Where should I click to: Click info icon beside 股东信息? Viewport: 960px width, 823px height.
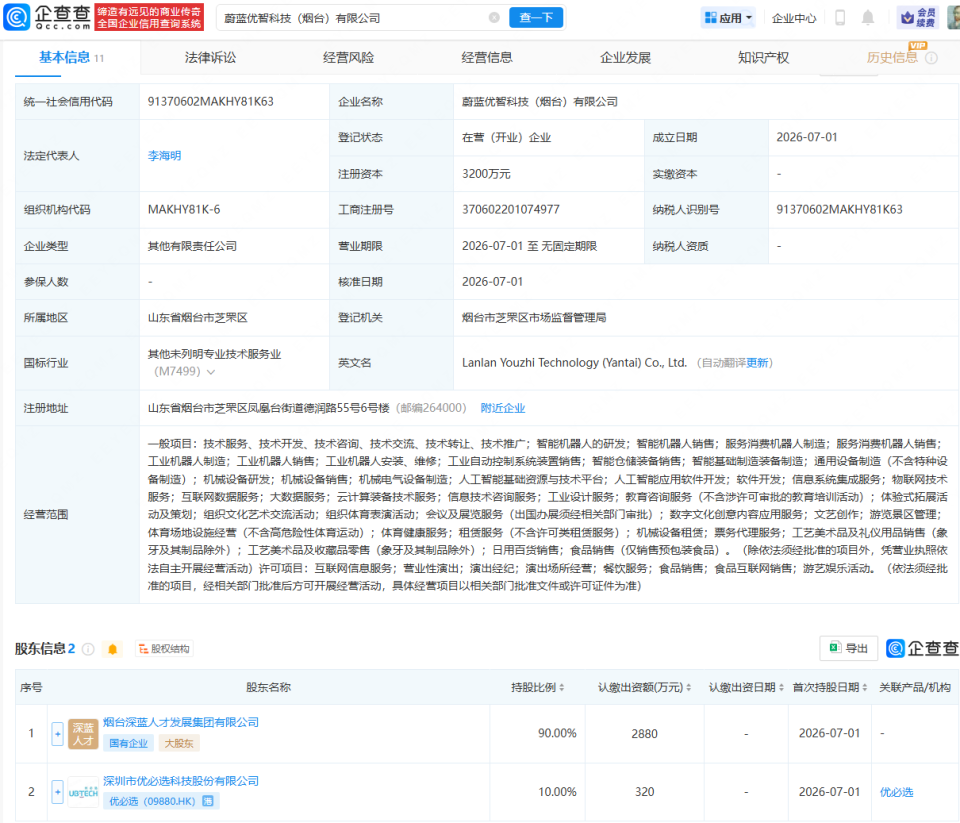coord(88,649)
